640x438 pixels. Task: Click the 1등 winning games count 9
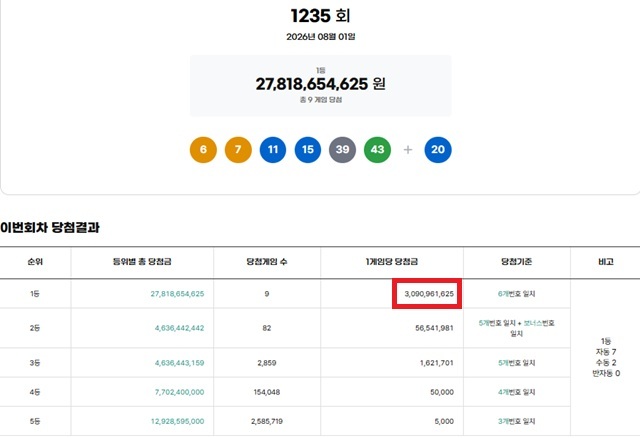[267, 294]
